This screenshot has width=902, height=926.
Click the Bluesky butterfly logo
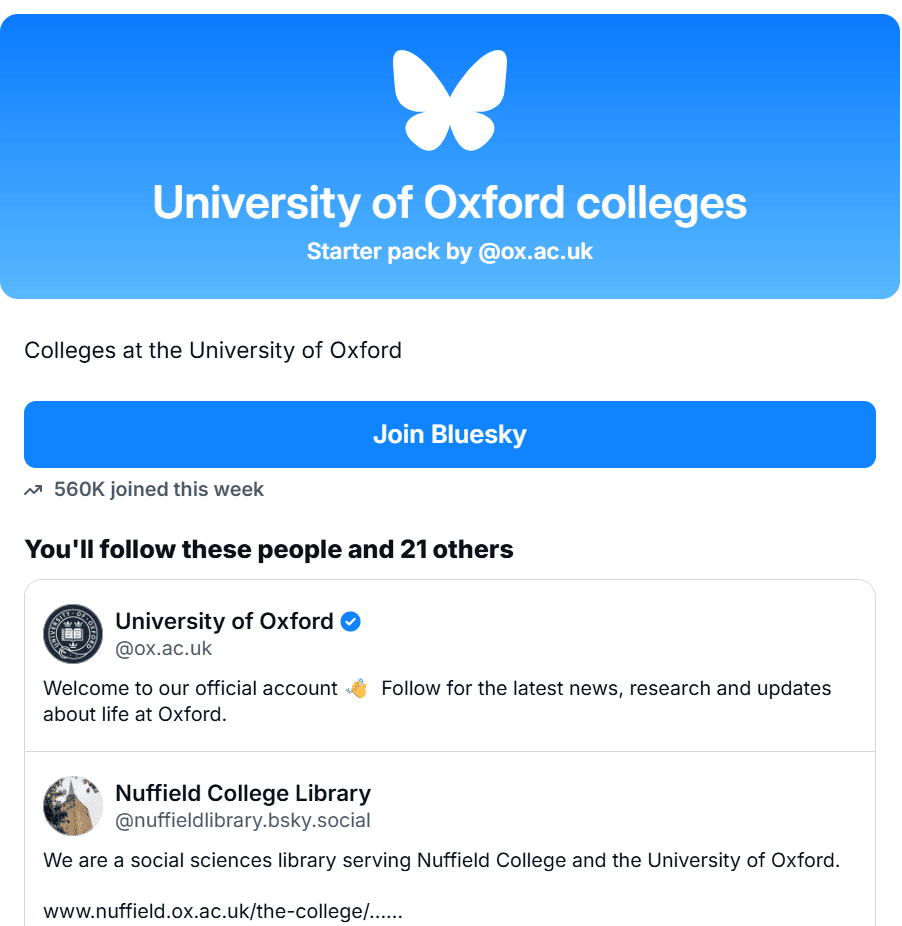click(x=450, y=100)
